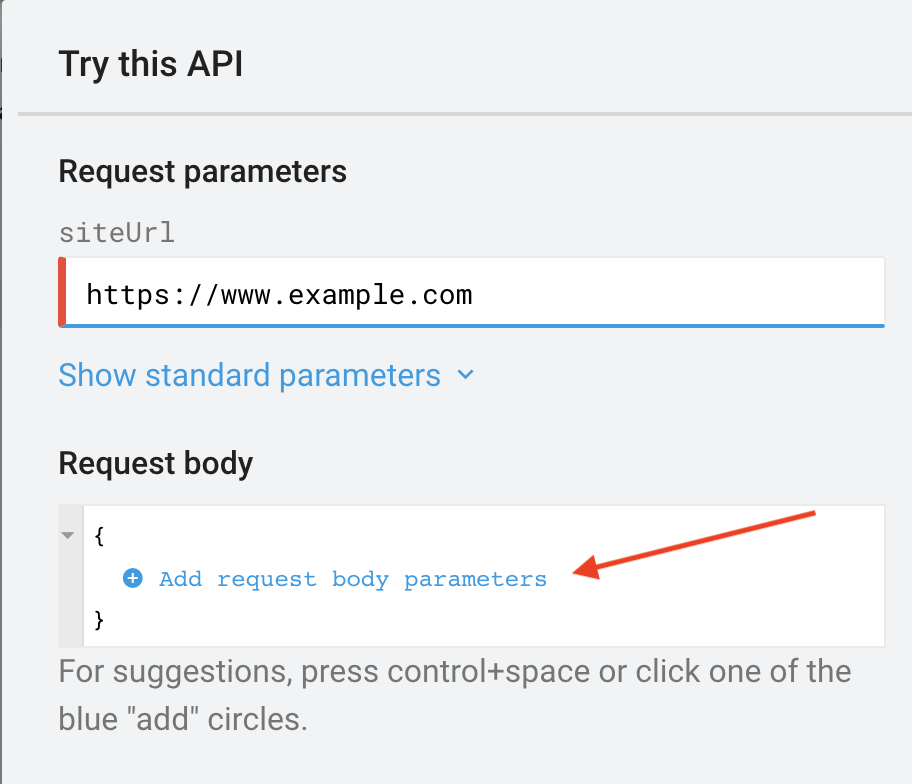The width and height of the screenshot is (912, 784).
Task: Click the https://www.example.com URL text
Action: [279, 295]
